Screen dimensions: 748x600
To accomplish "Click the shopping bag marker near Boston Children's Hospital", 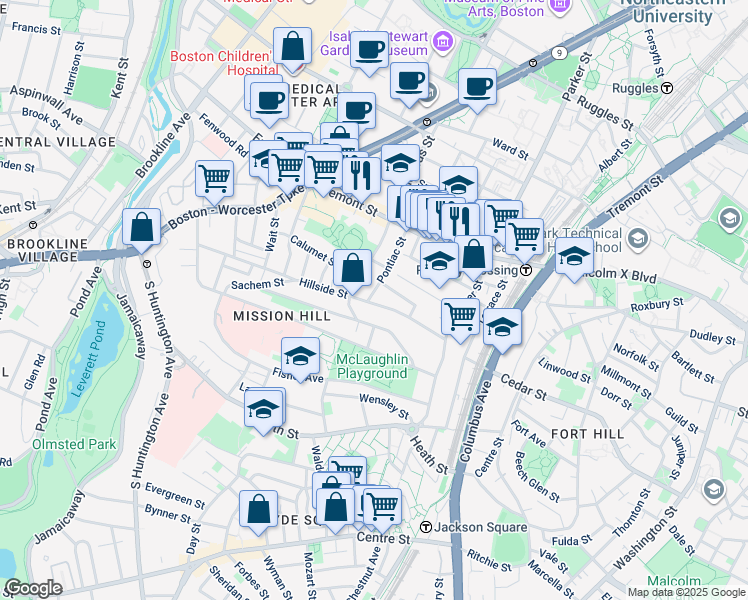I will pos(293,49).
